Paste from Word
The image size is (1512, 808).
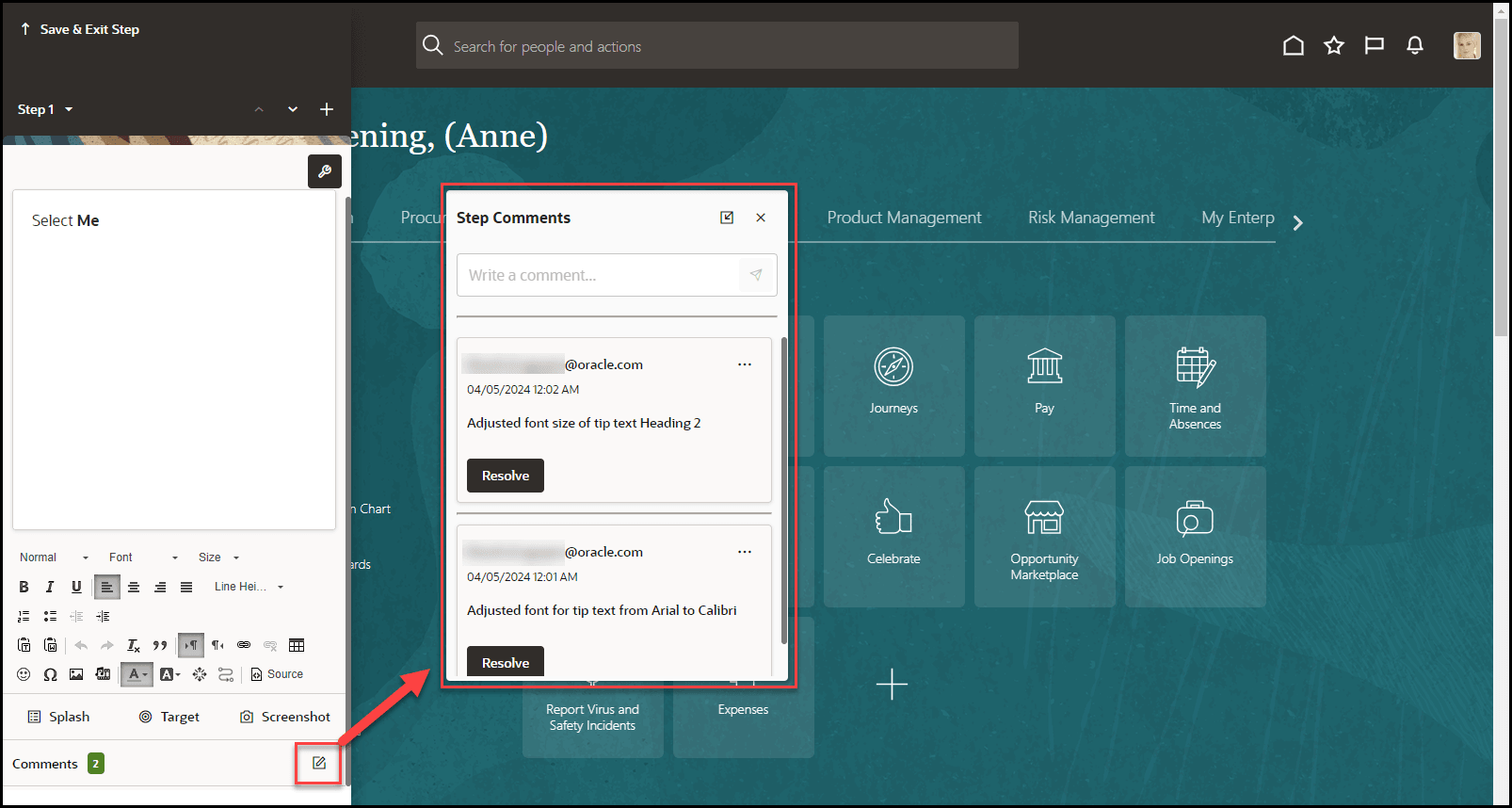(51, 645)
